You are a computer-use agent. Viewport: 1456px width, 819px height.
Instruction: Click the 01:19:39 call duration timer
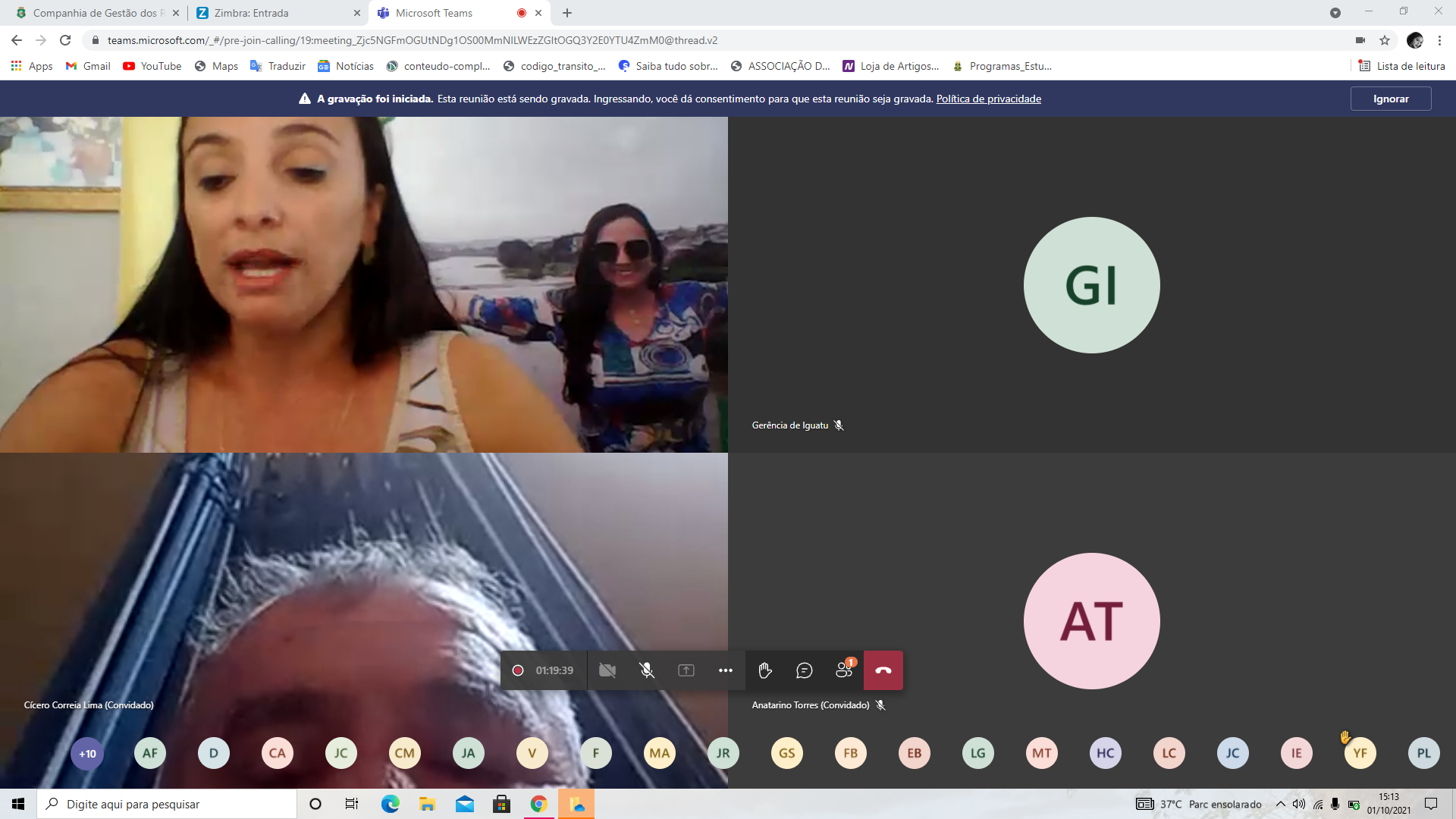(554, 670)
